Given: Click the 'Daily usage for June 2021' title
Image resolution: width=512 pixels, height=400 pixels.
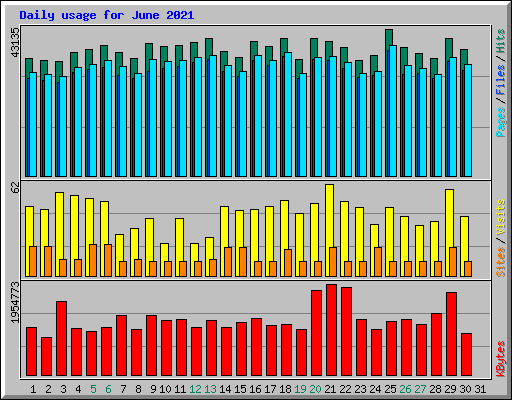Looking at the screenshot, I should pos(106,15).
